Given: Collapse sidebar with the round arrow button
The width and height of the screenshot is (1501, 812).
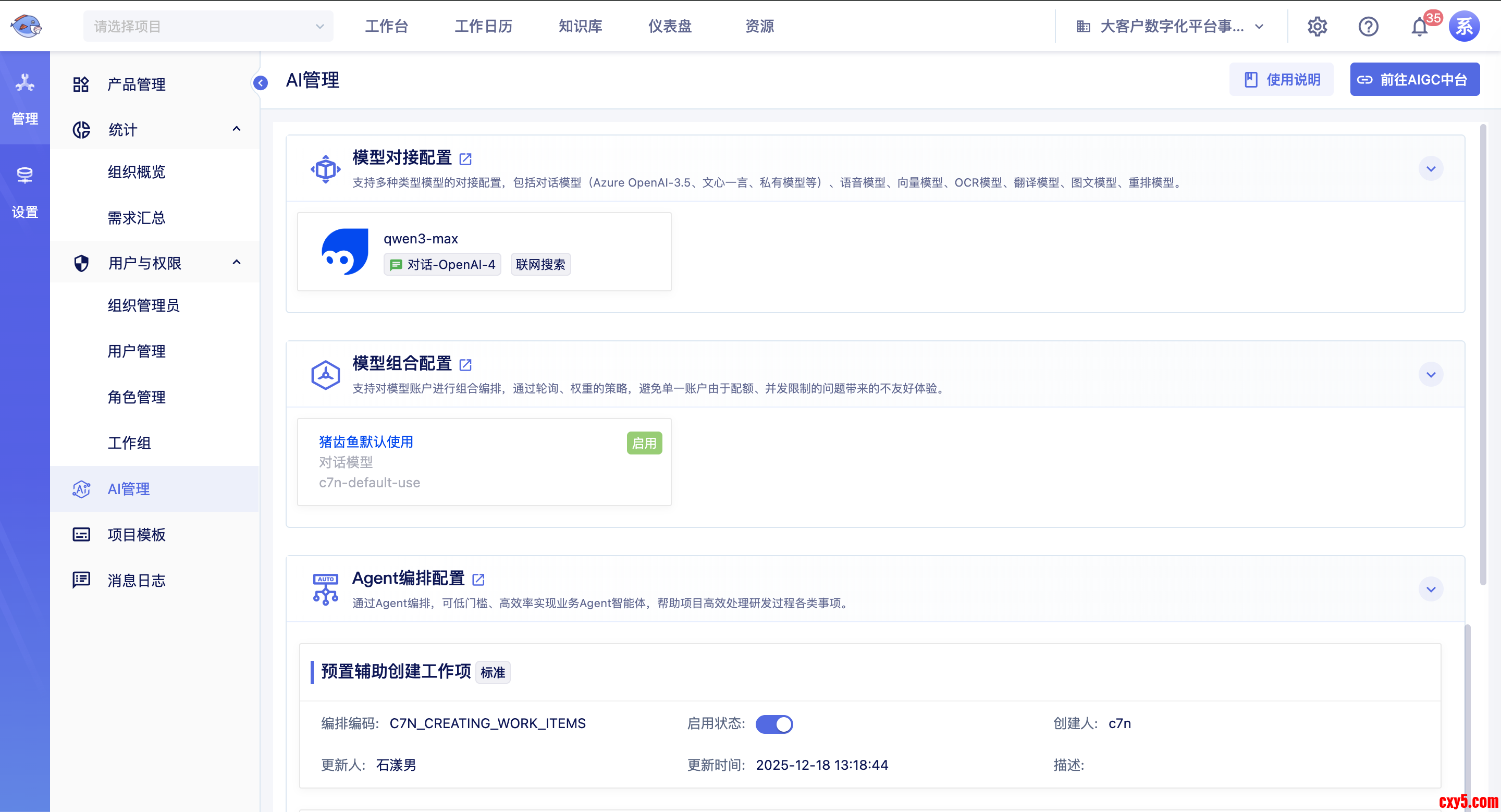Looking at the screenshot, I should pos(261,83).
